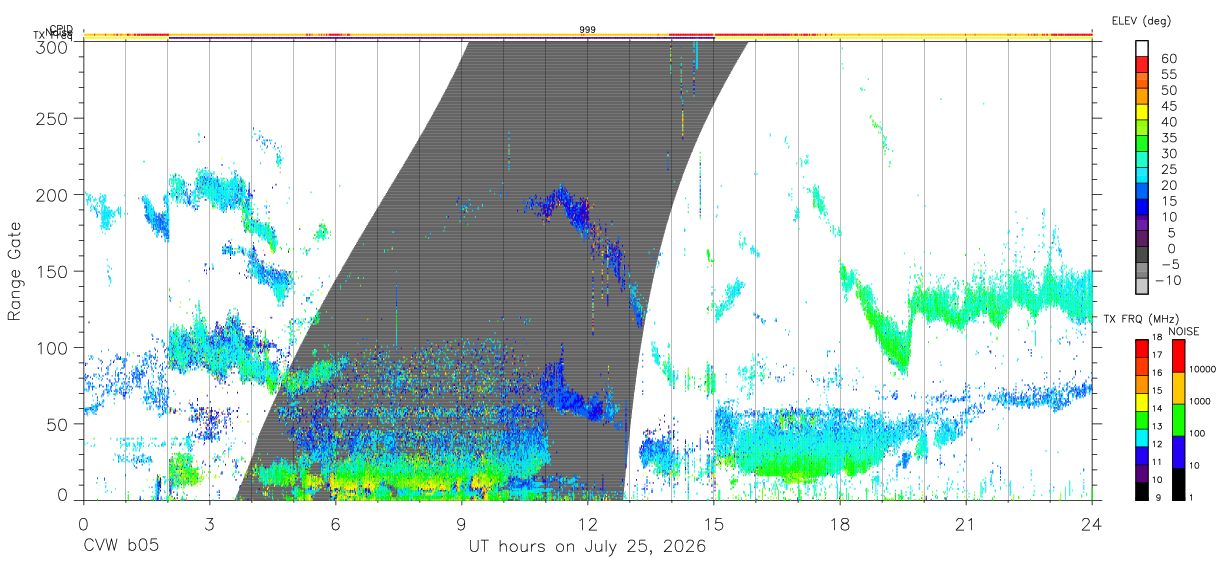
Task: Click the "10000" label on NOISE legend
Action: pos(1203,369)
